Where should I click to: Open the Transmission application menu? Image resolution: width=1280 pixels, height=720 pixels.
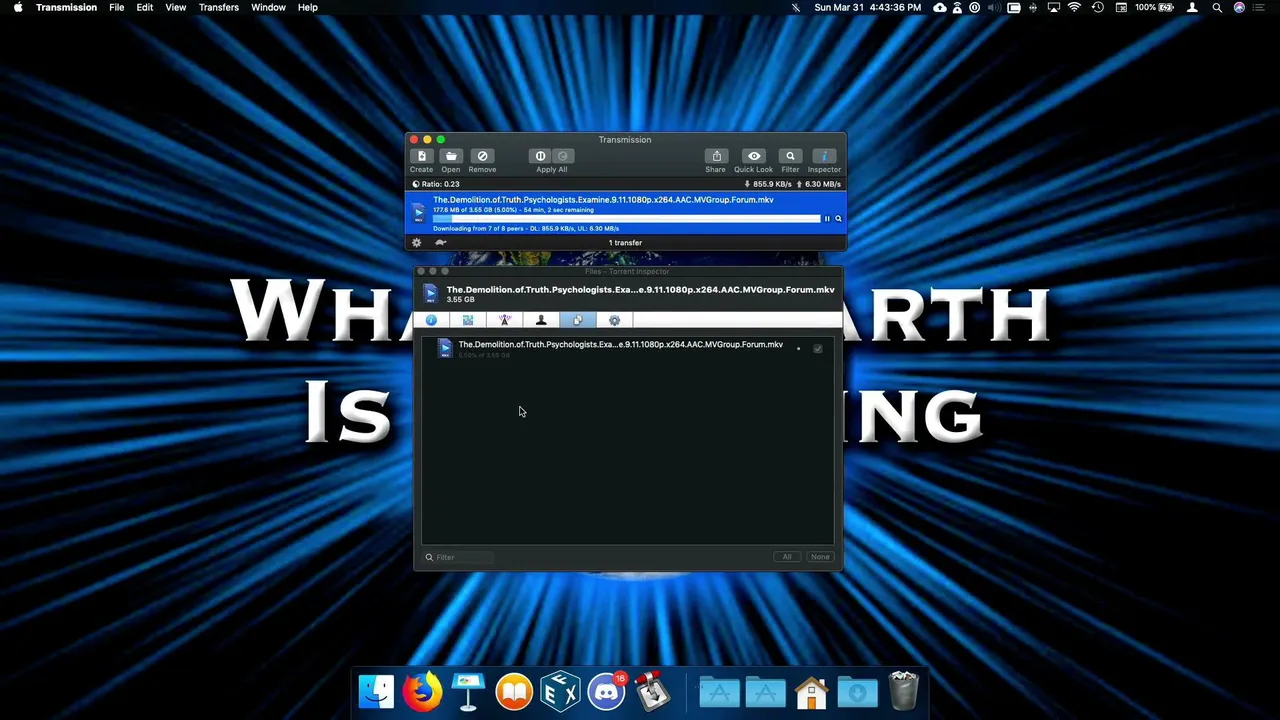(x=66, y=8)
